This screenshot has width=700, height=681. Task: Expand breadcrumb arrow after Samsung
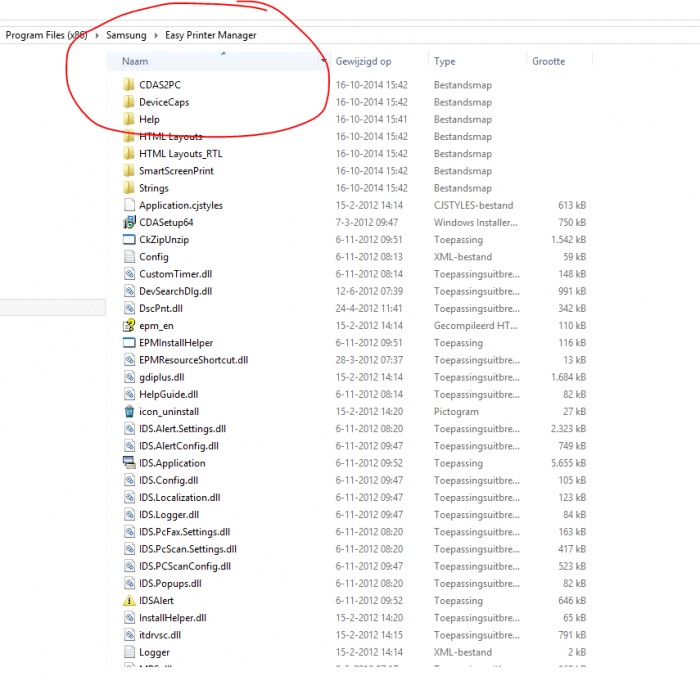[x=156, y=35]
